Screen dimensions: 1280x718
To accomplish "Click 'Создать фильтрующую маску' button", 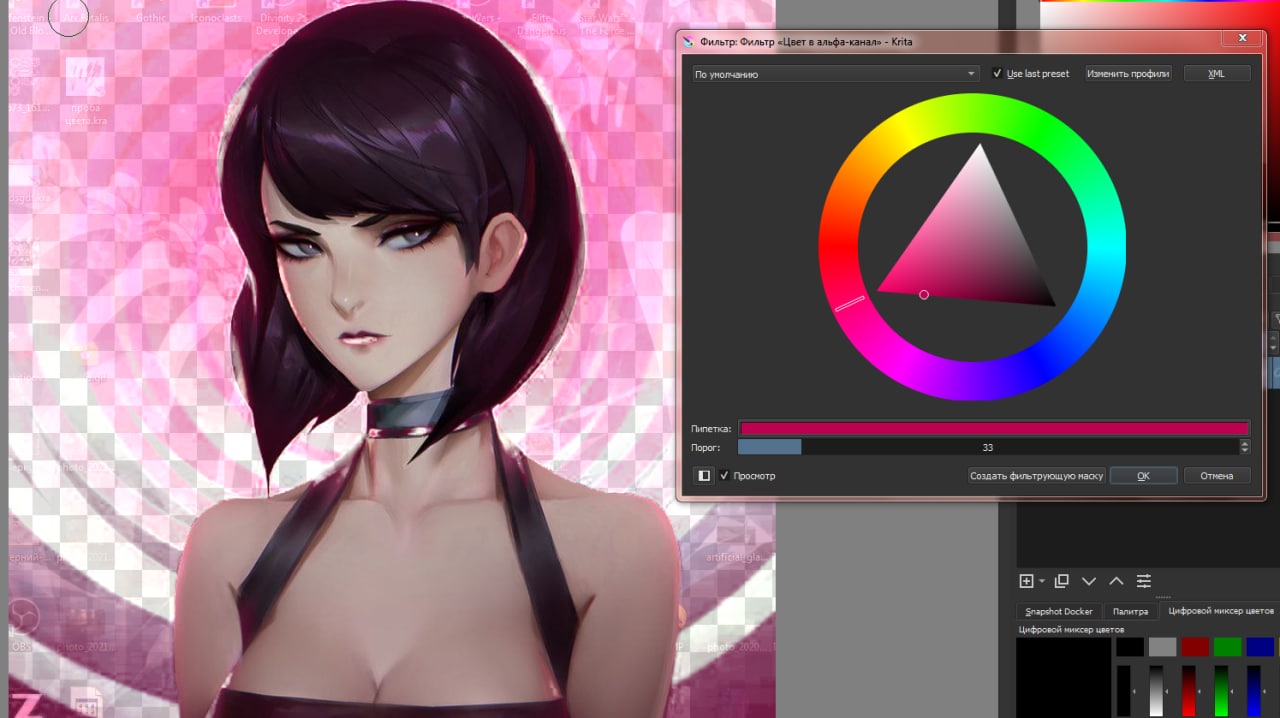I will pos(1036,476).
